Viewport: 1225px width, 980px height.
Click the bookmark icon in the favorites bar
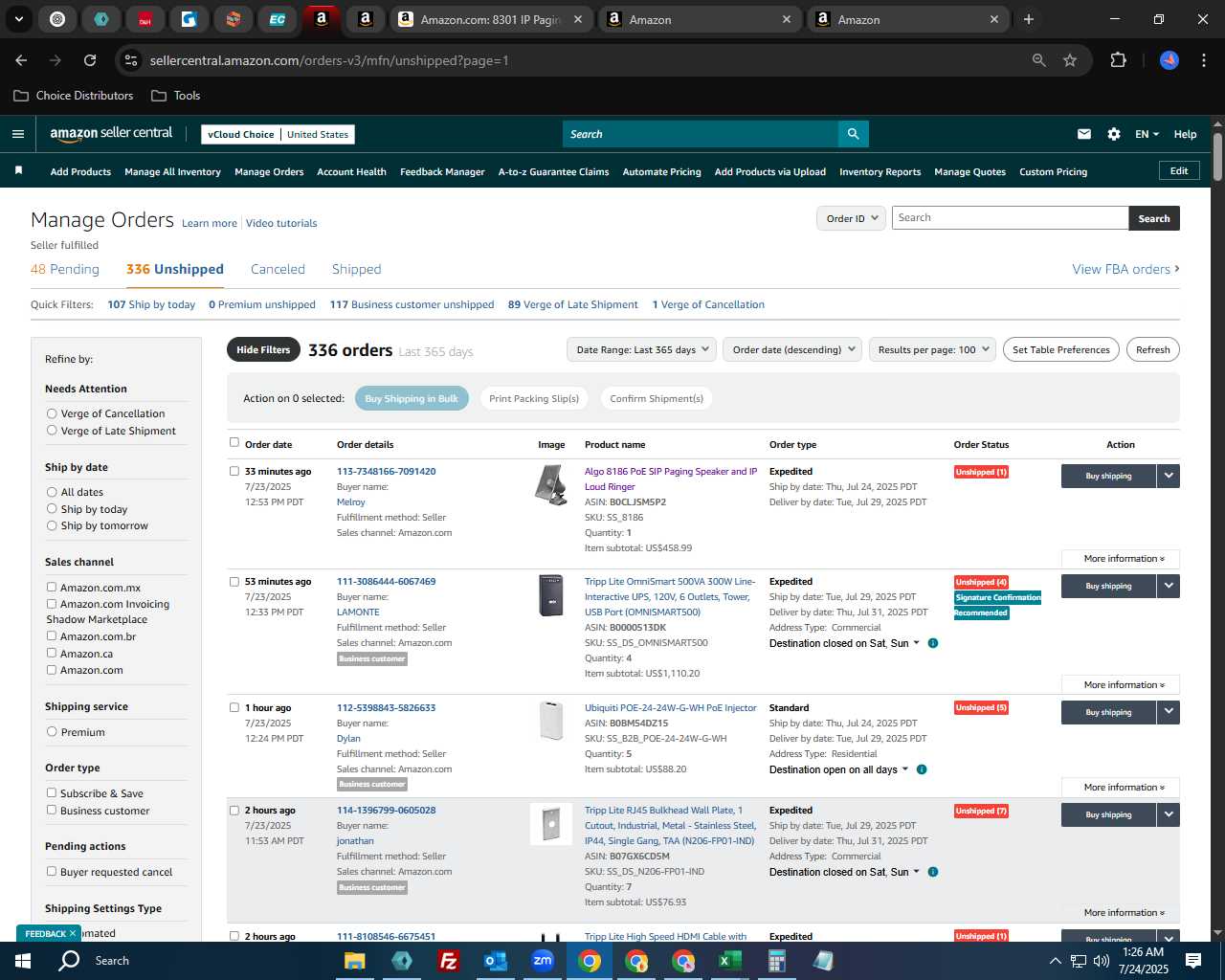[18, 171]
